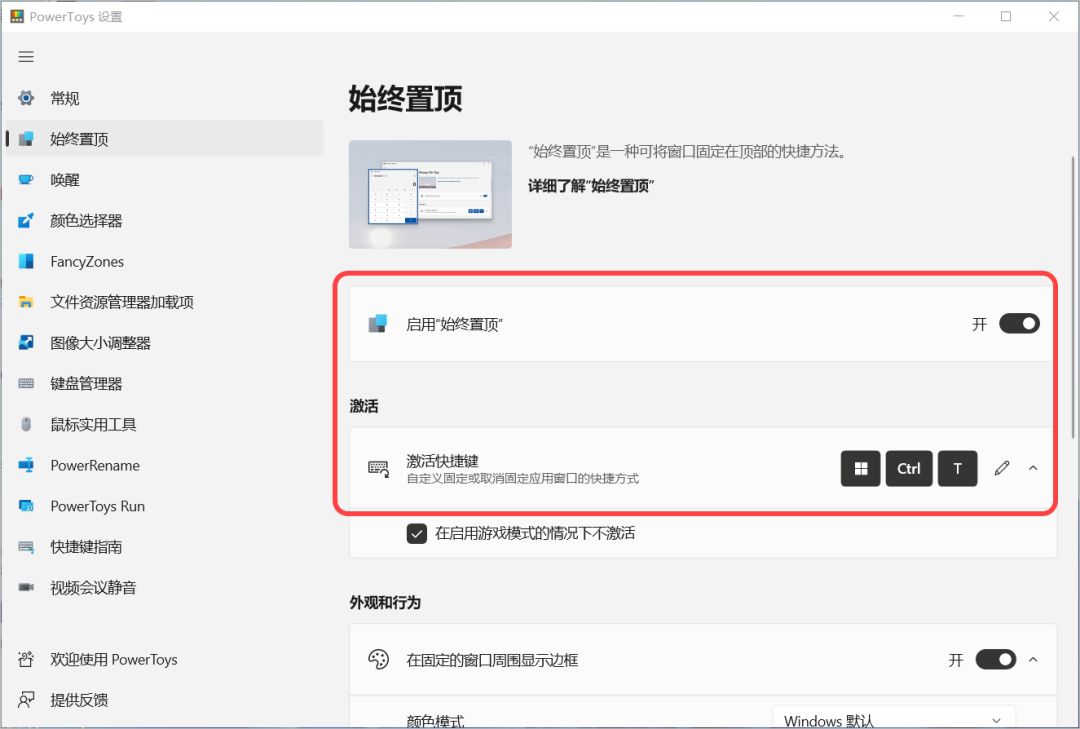Select the 唤醒 coffee cup icon

26,180
